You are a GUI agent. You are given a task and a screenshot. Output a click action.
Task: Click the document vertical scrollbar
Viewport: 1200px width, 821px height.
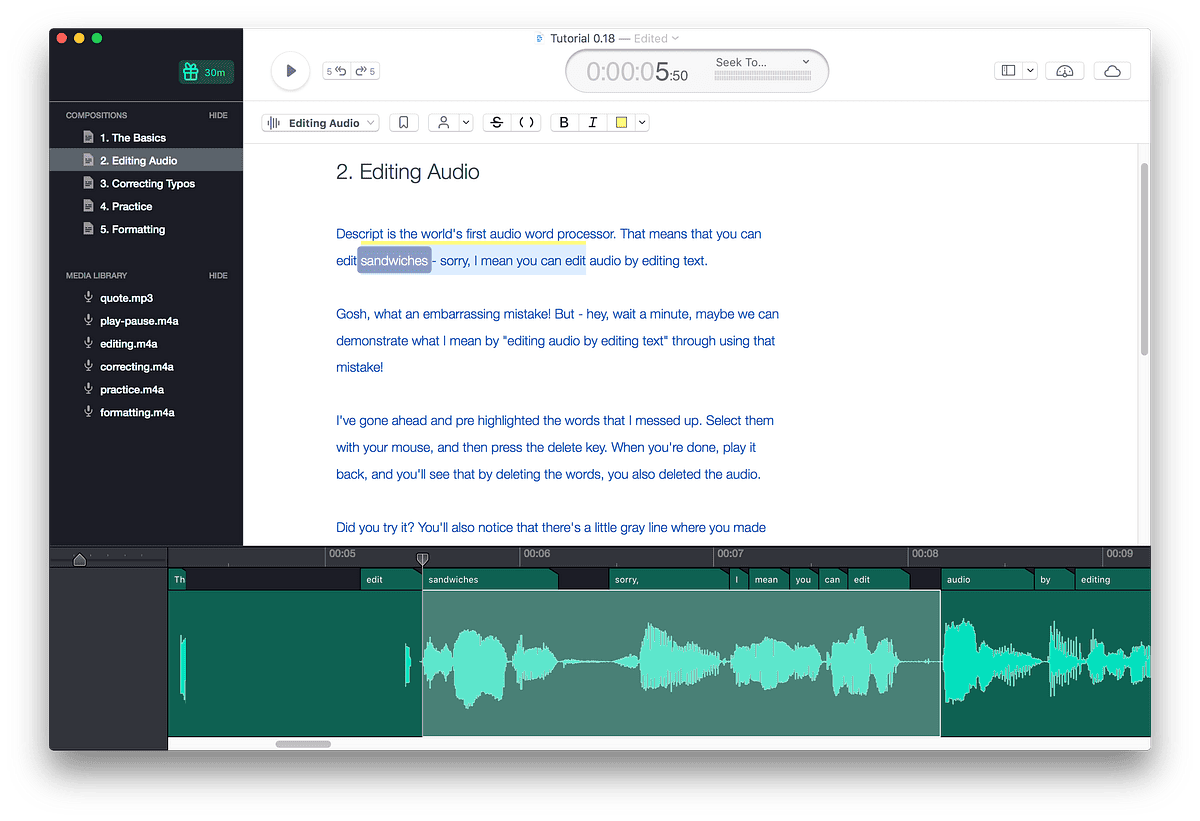[1145, 259]
